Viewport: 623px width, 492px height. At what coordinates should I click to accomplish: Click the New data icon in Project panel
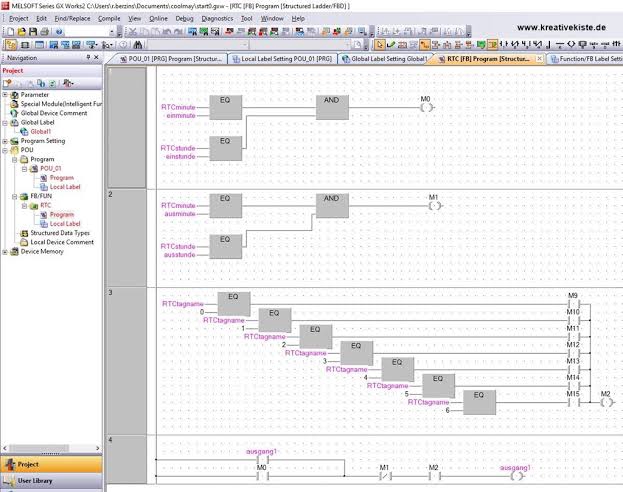pos(7,83)
